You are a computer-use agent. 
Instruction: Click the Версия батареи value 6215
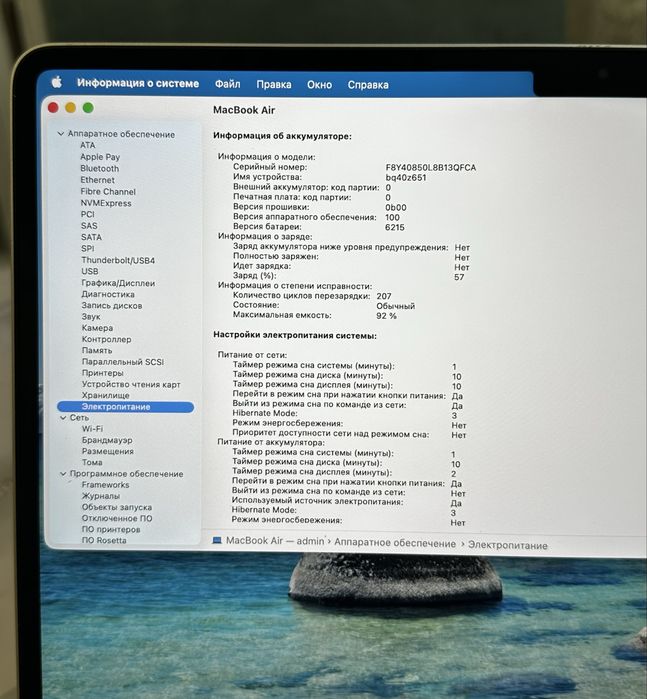[395, 227]
